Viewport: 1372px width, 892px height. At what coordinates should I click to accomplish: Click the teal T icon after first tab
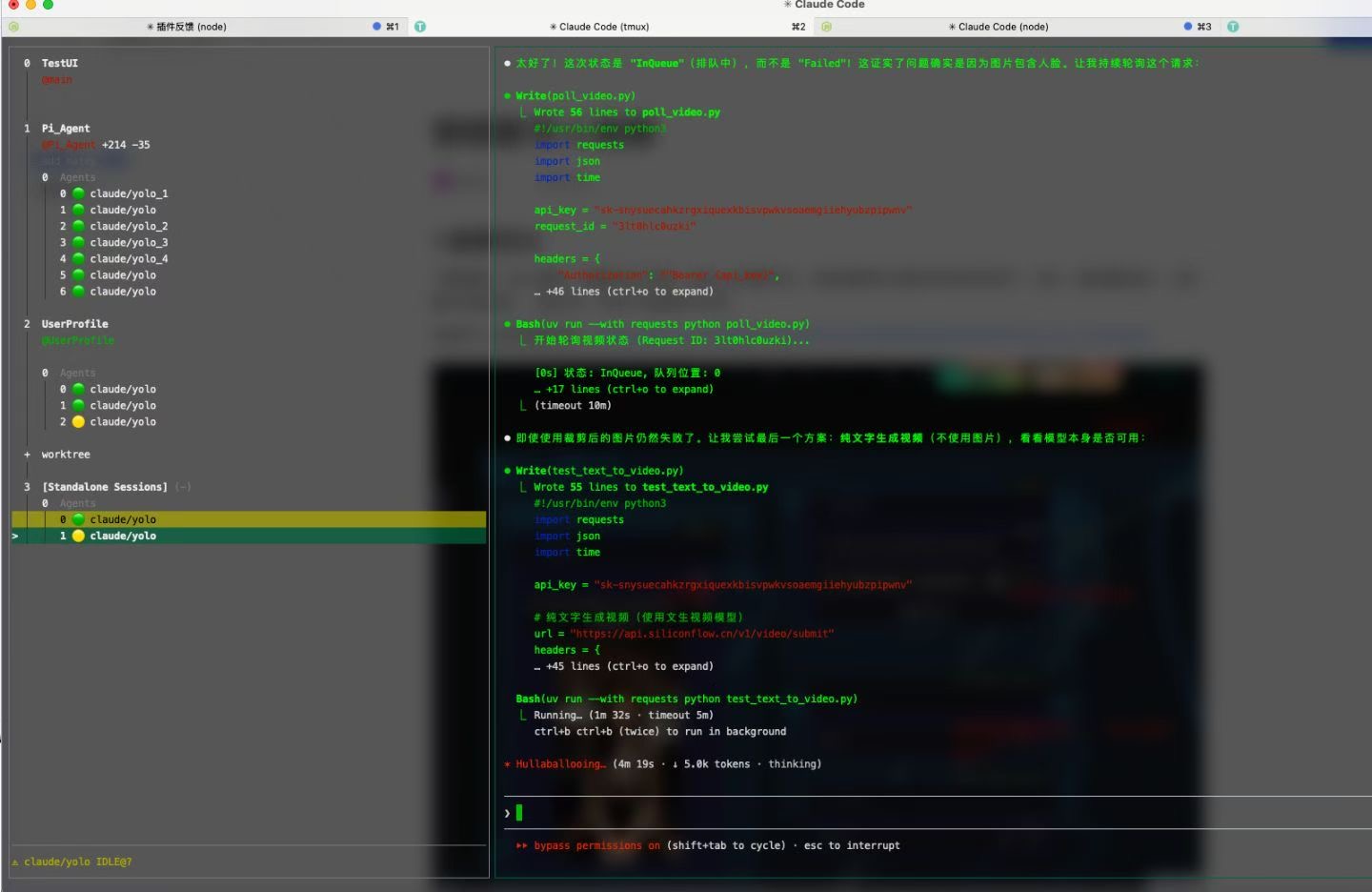point(420,27)
